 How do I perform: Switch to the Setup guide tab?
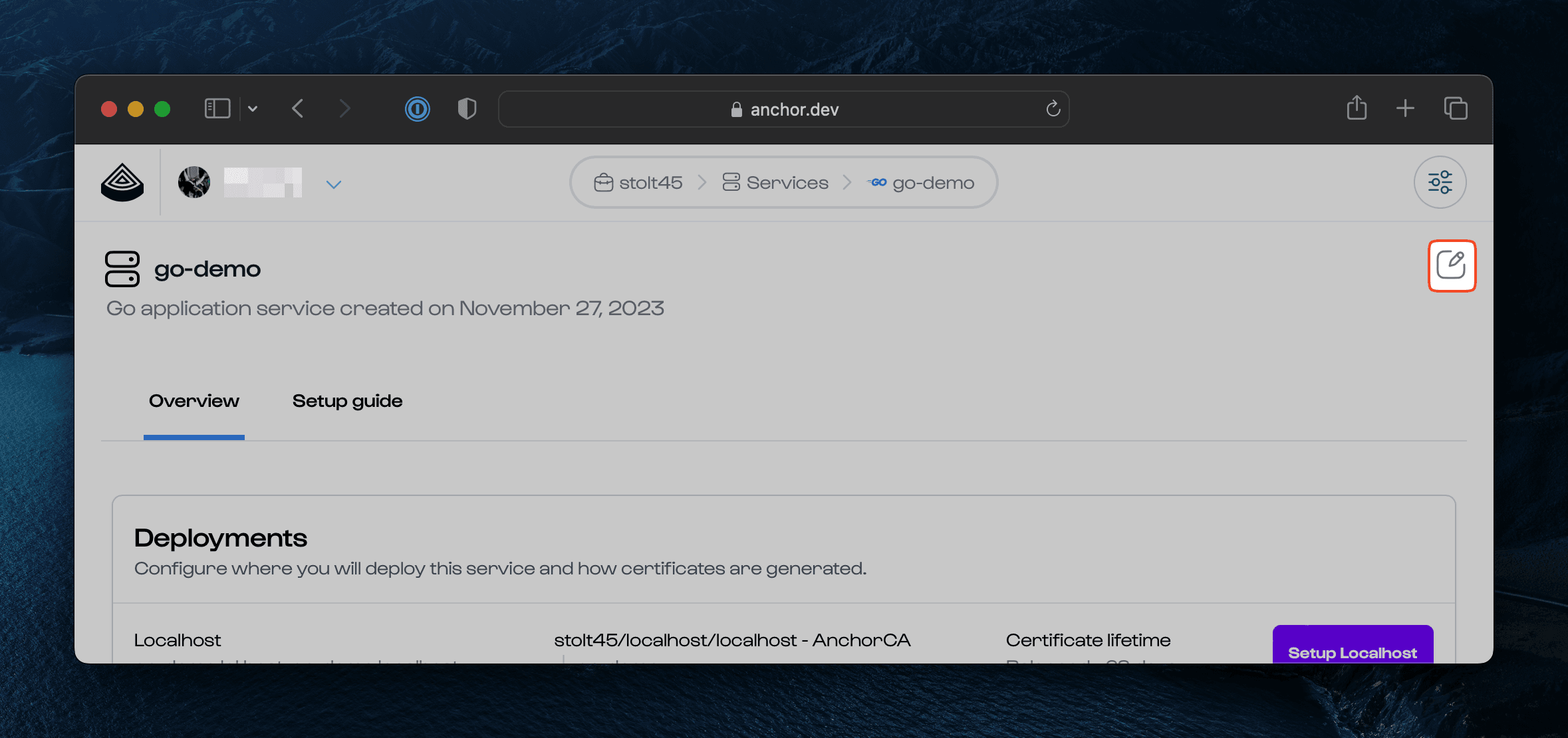[x=347, y=401]
